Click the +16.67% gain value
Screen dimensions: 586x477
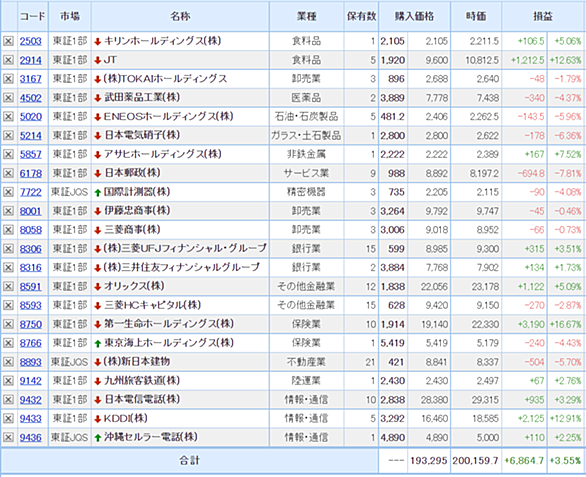pyautogui.click(x=565, y=324)
